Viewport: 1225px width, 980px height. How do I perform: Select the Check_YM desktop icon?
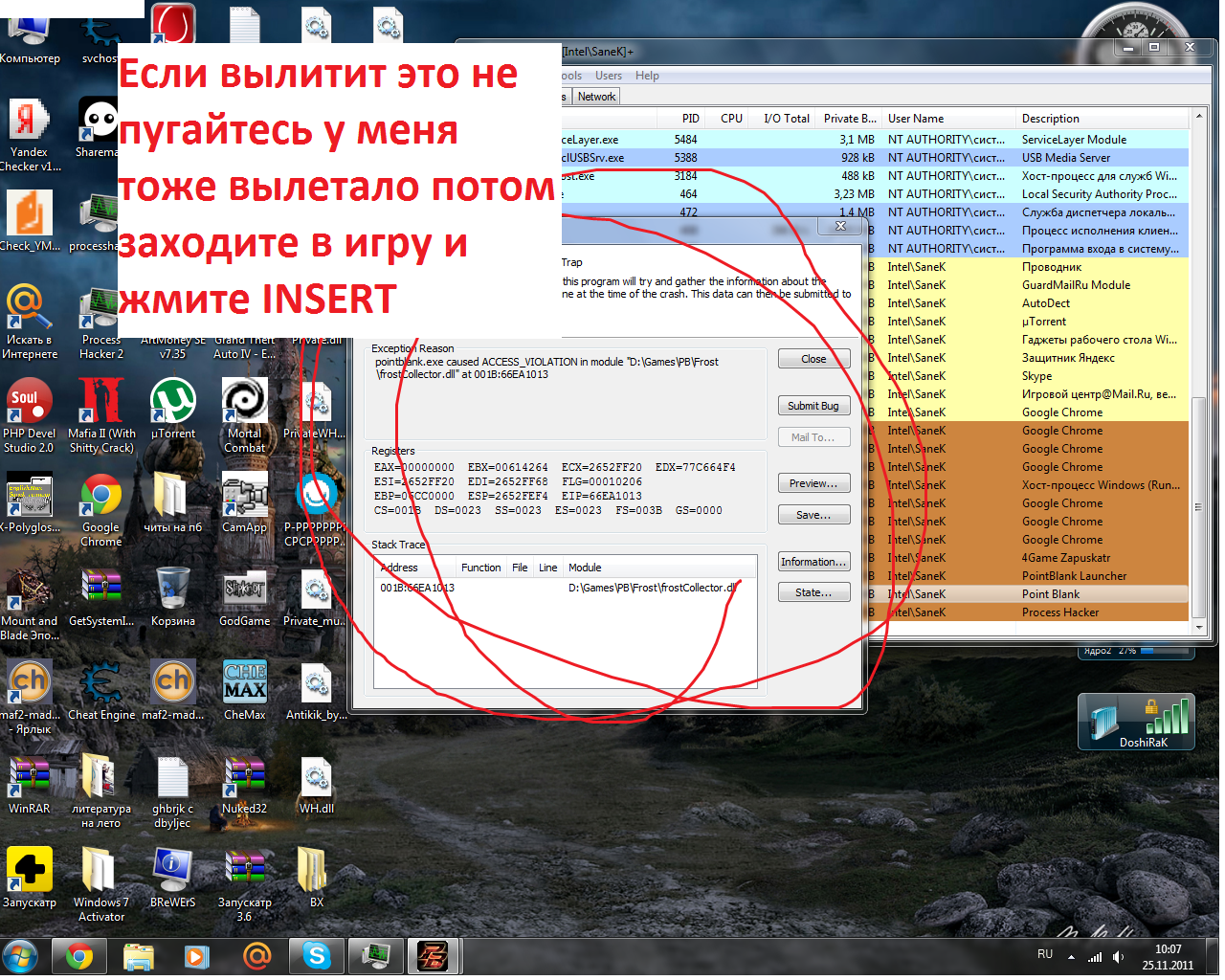30,220
